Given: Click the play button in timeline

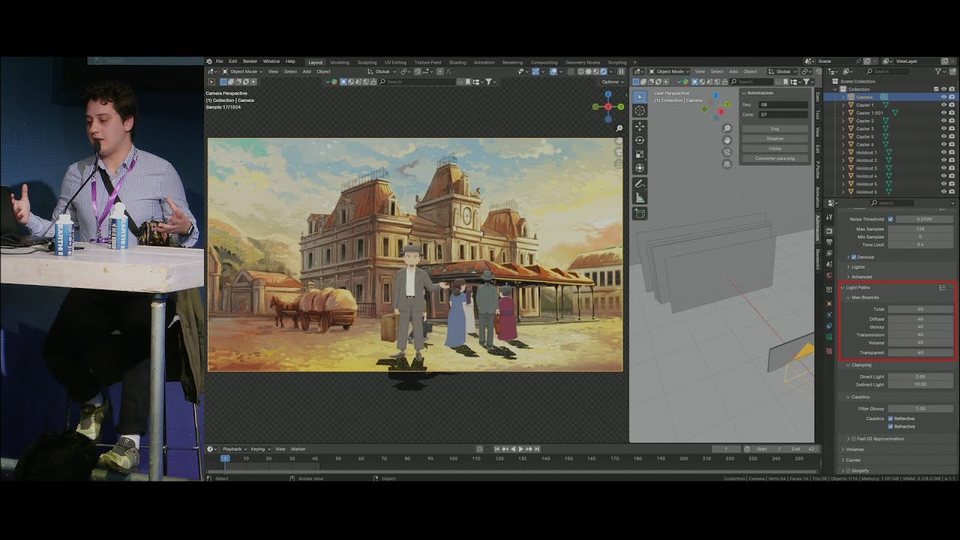Looking at the screenshot, I should pos(521,449).
